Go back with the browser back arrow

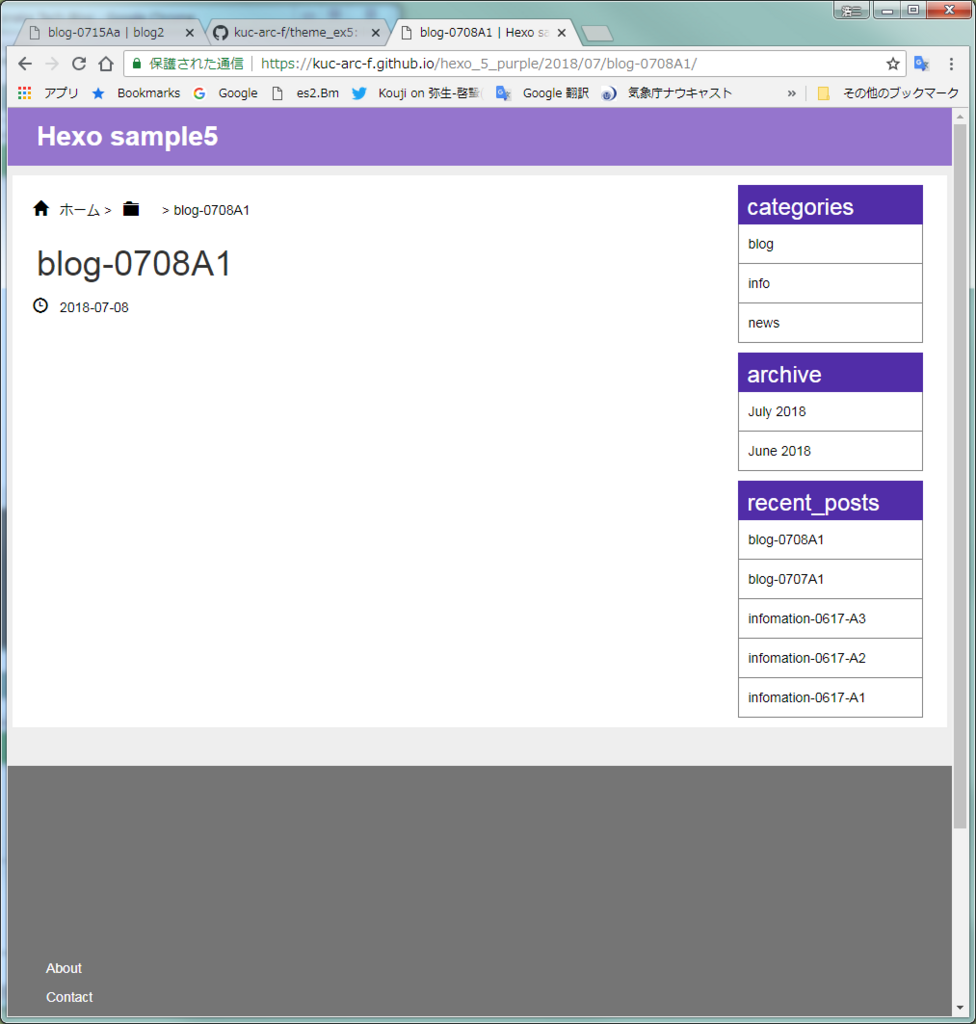25,63
